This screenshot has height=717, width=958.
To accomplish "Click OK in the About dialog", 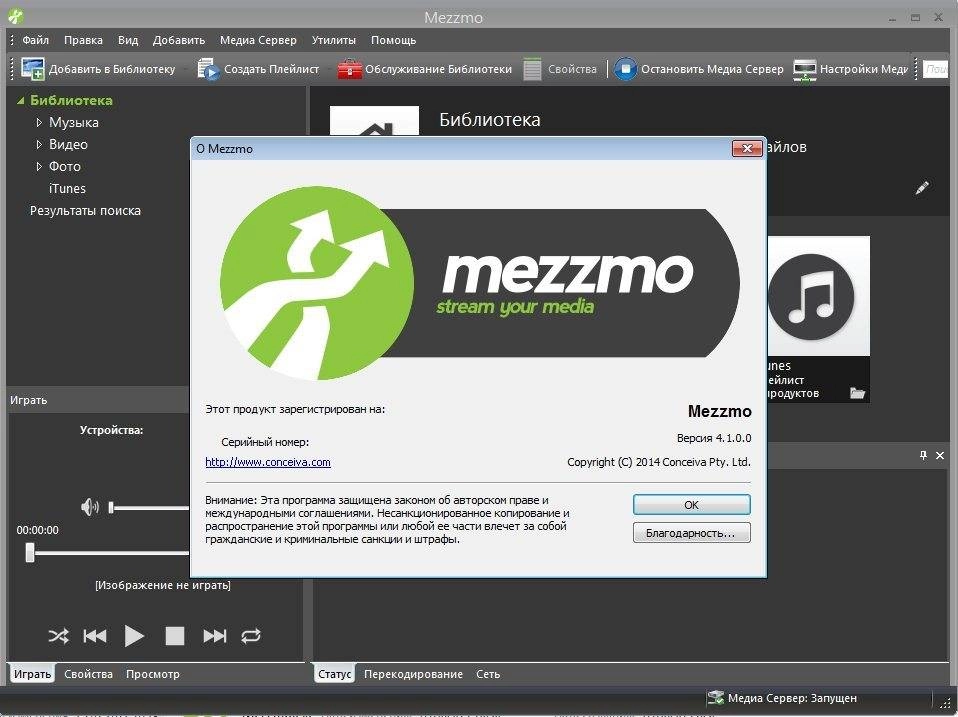I will 692,504.
